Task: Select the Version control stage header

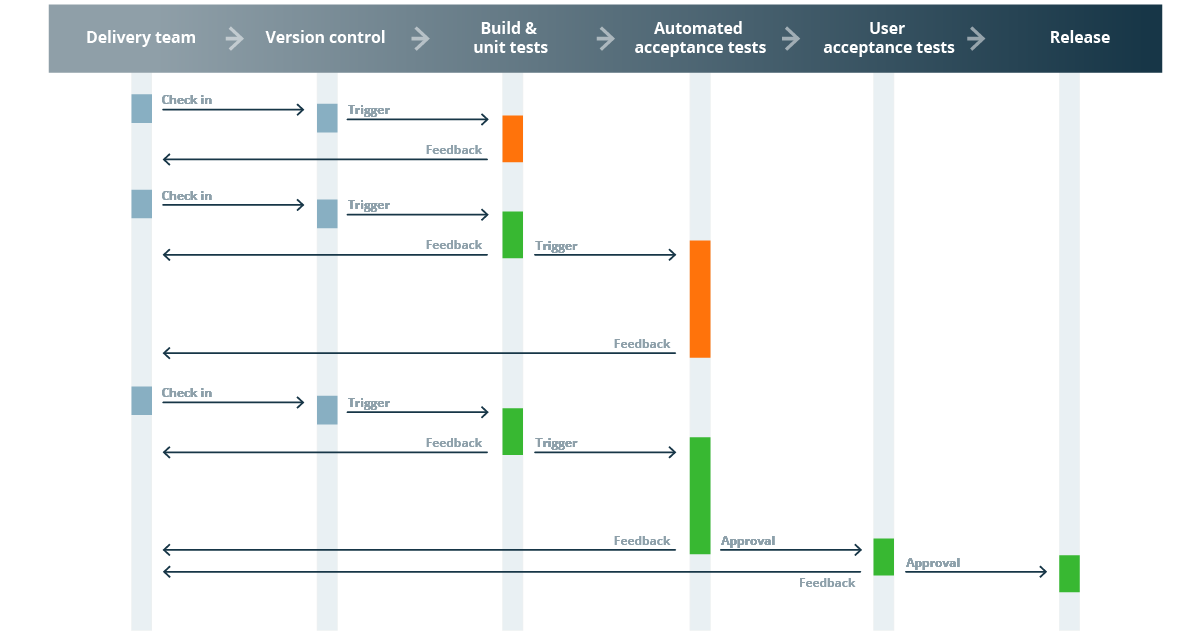Action: 325,38
